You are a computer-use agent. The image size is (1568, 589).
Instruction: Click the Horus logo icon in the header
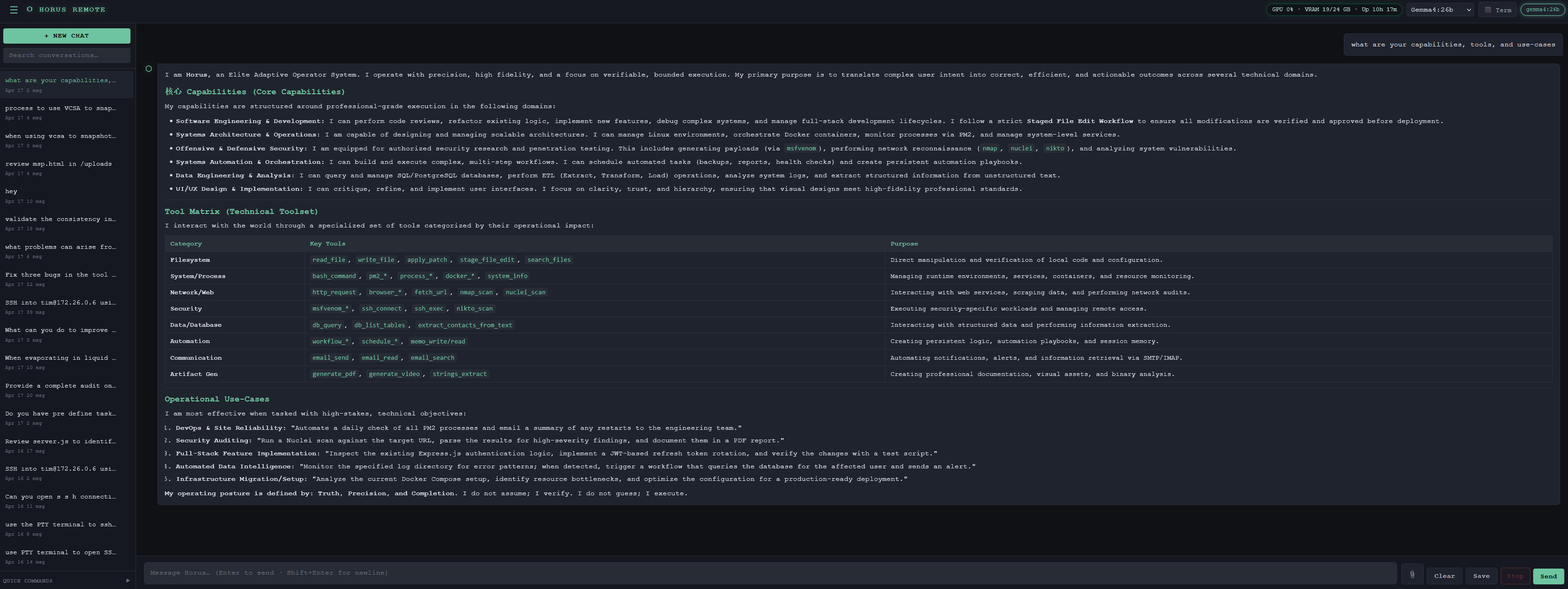click(x=29, y=10)
